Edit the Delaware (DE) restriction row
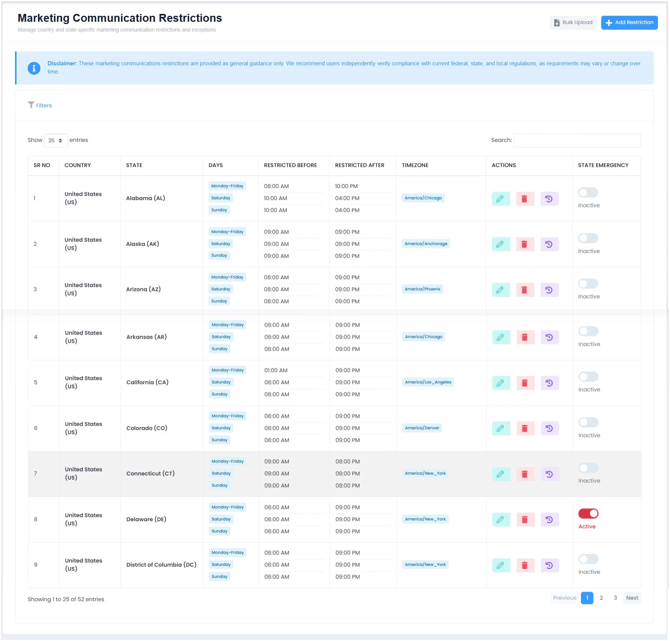670x641 pixels. coord(501,520)
